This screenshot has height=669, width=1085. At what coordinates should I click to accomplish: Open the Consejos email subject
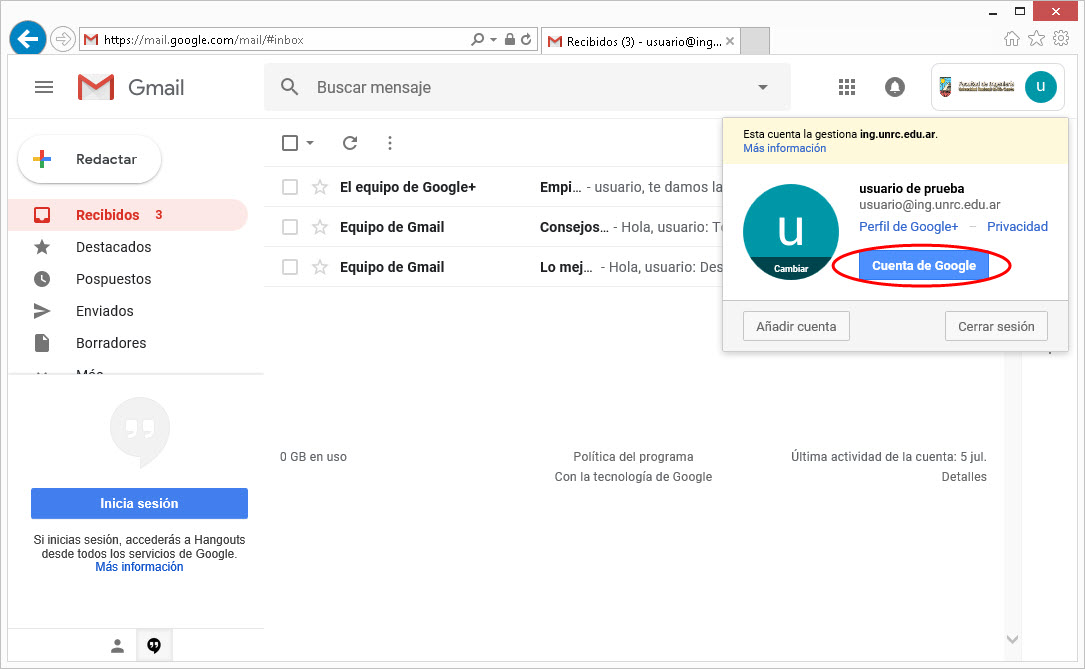click(574, 227)
